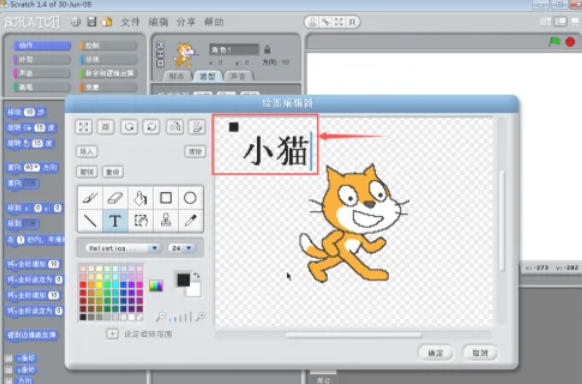582x384 pixels.
Task: Select the Ellipse tool
Action: click(x=190, y=198)
